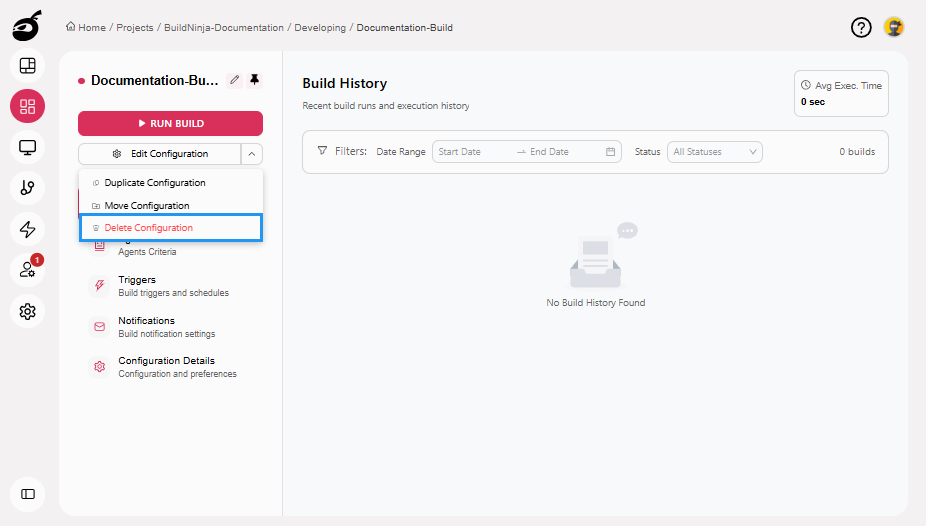Collapse the Edit Configuration dropdown arrow
The image size is (926, 526).
(x=252, y=154)
